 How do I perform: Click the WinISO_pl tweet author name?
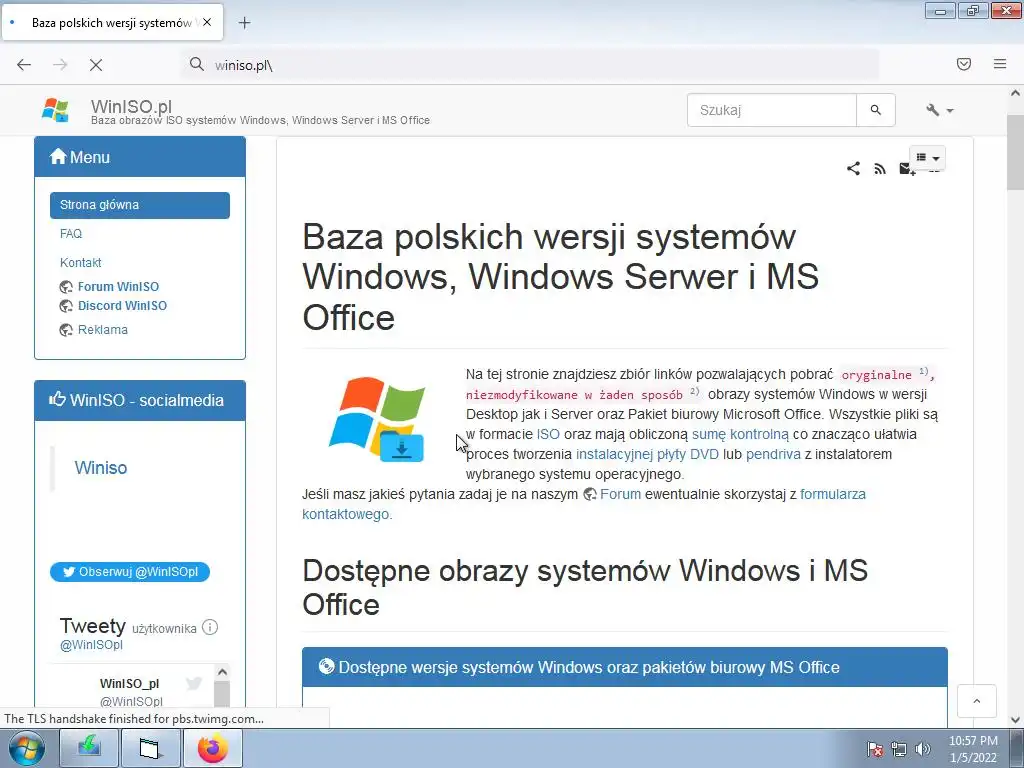tap(129, 684)
